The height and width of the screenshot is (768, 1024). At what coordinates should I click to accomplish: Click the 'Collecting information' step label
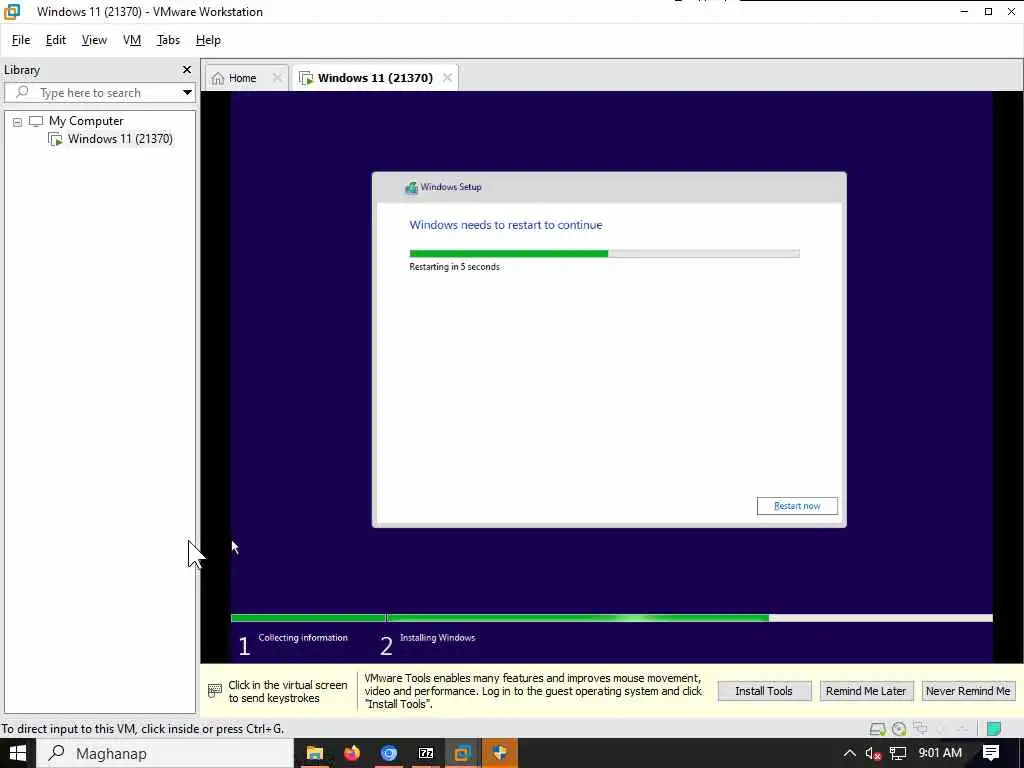tap(303, 637)
